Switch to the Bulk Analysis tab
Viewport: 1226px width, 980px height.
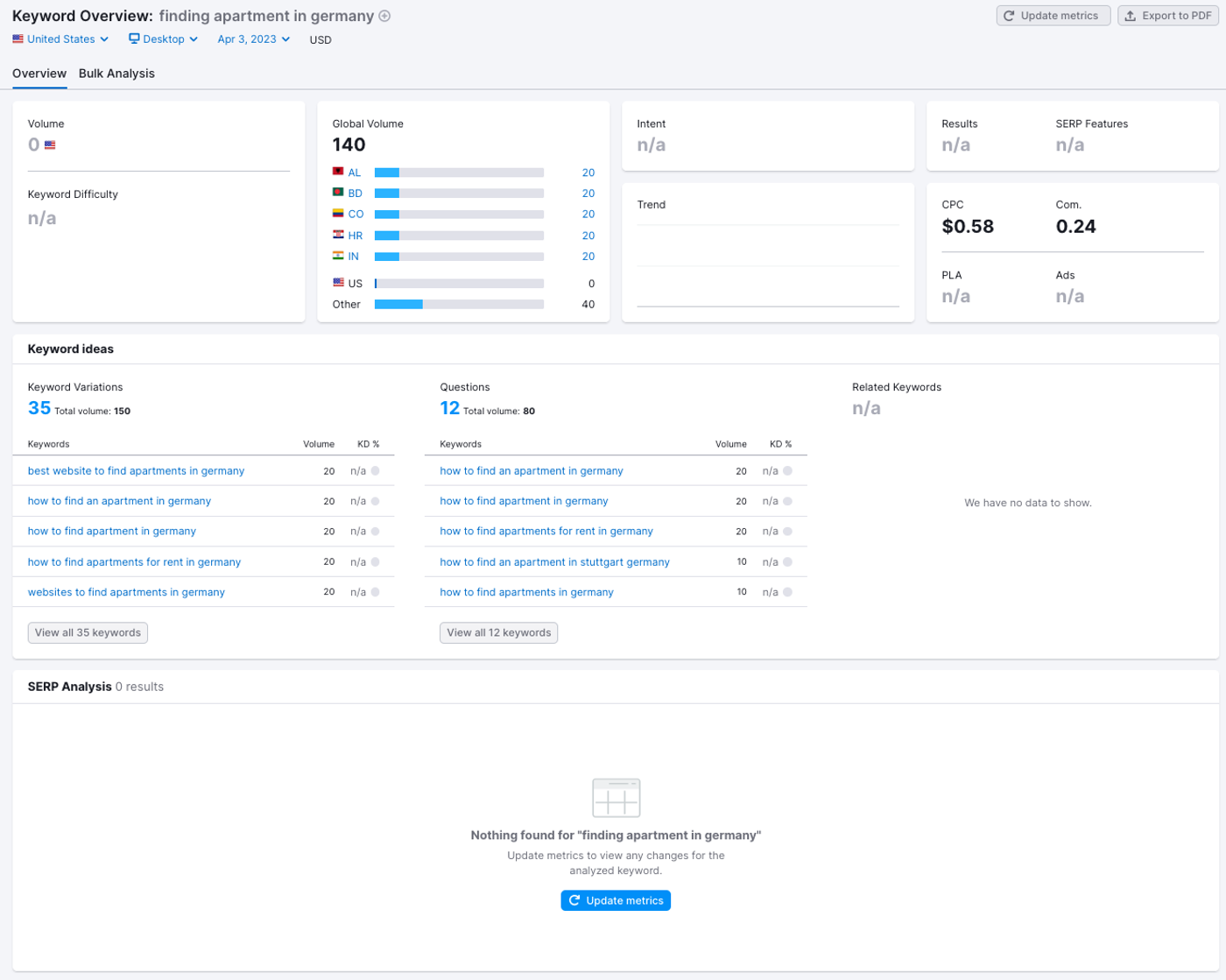click(x=116, y=74)
